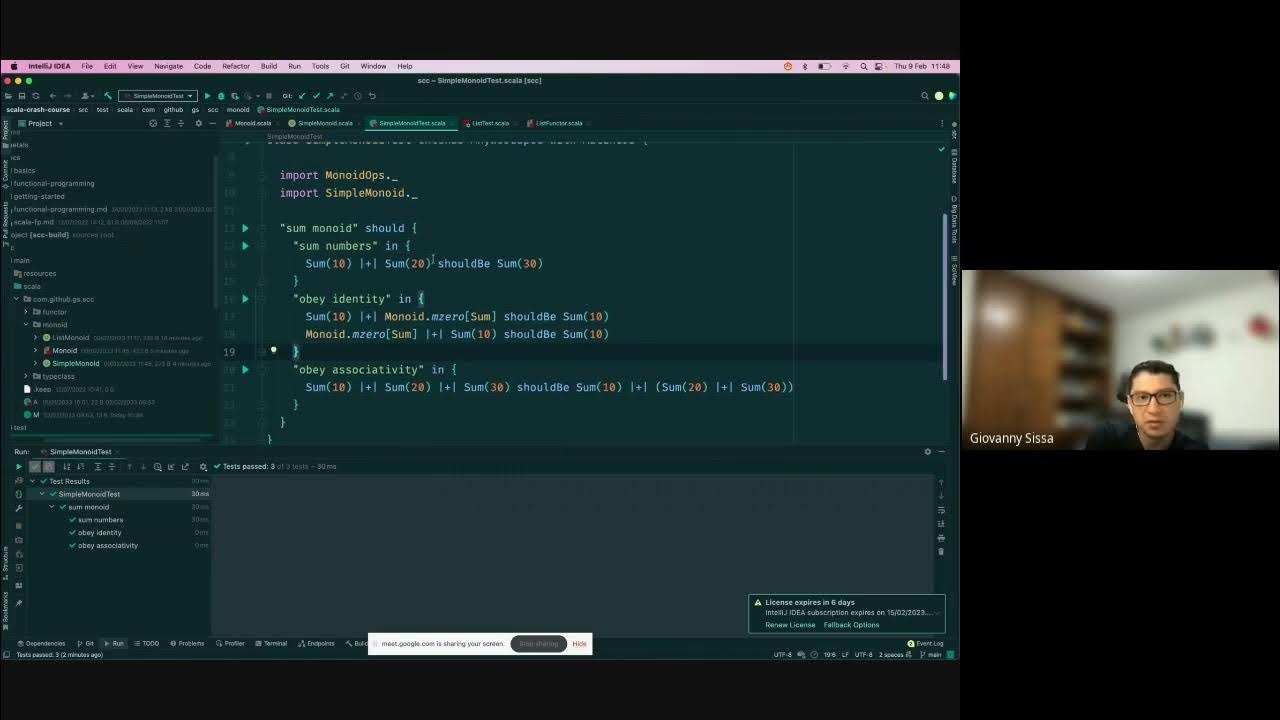Viewport: 1280px width, 720px height.
Task: Hide the screen sharing notification
Action: click(578, 644)
